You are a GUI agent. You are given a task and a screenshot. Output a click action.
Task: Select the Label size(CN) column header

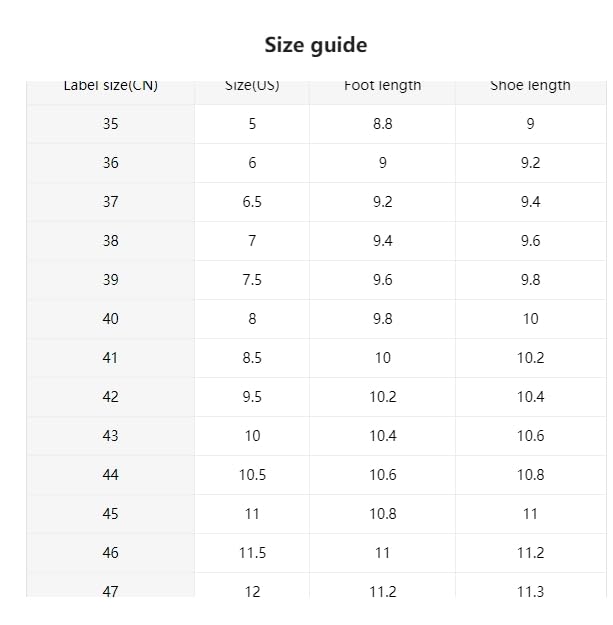tap(110, 87)
